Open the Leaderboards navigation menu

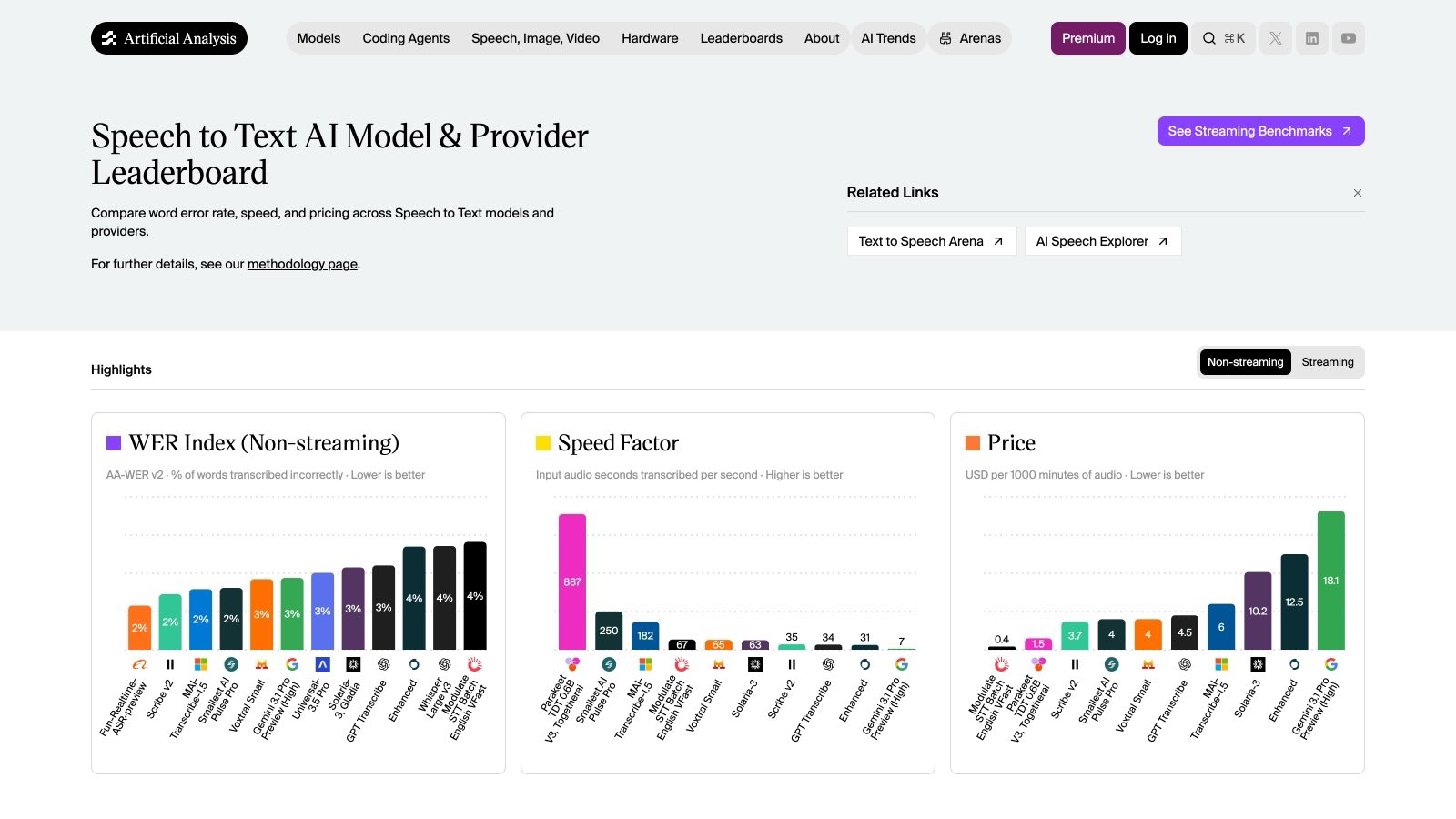tap(741, 38)
